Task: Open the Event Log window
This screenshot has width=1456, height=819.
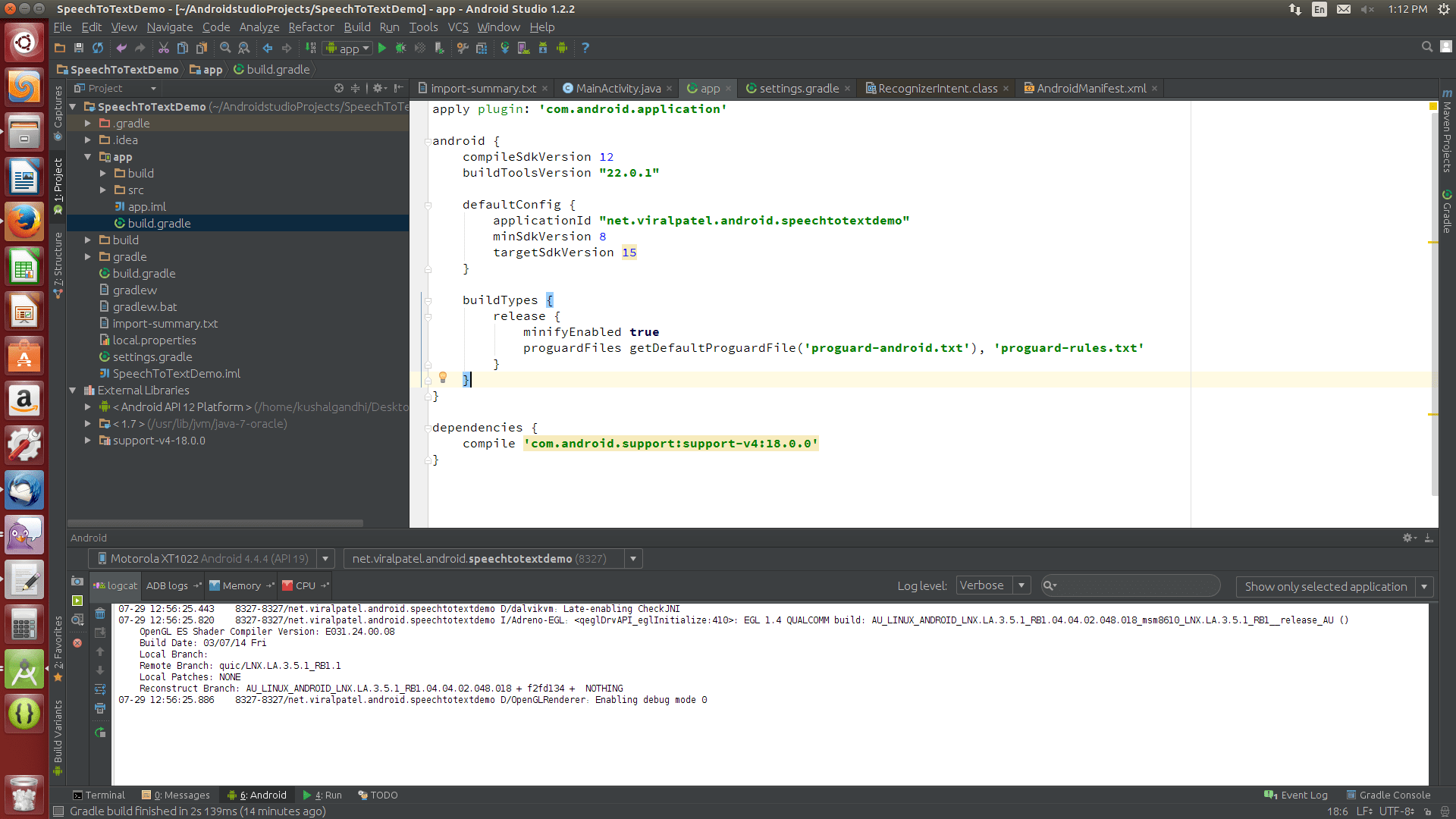Action: pos(1296,795)
